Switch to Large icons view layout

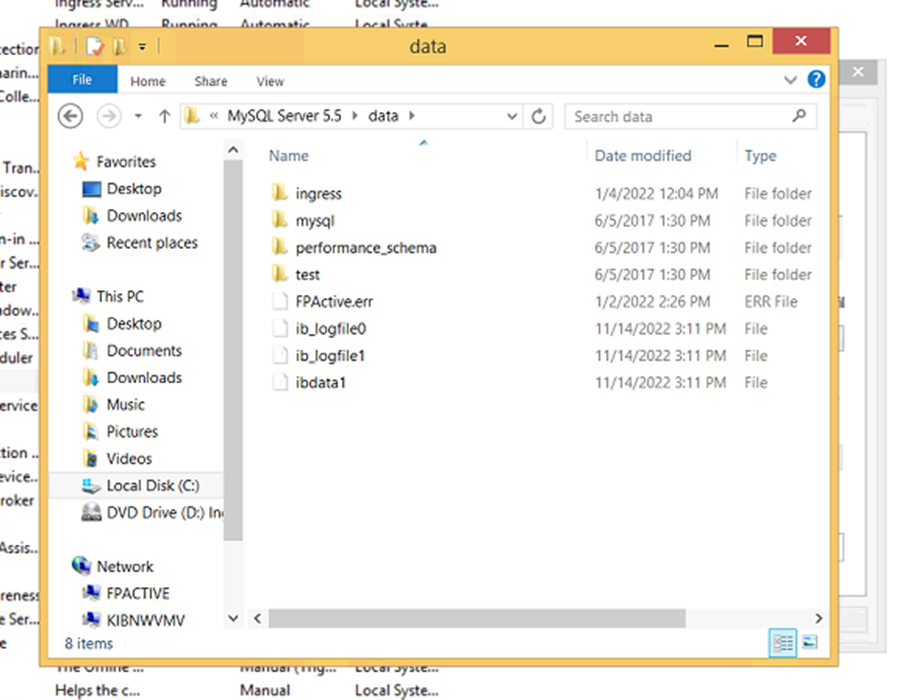click(x=810, y=642)
